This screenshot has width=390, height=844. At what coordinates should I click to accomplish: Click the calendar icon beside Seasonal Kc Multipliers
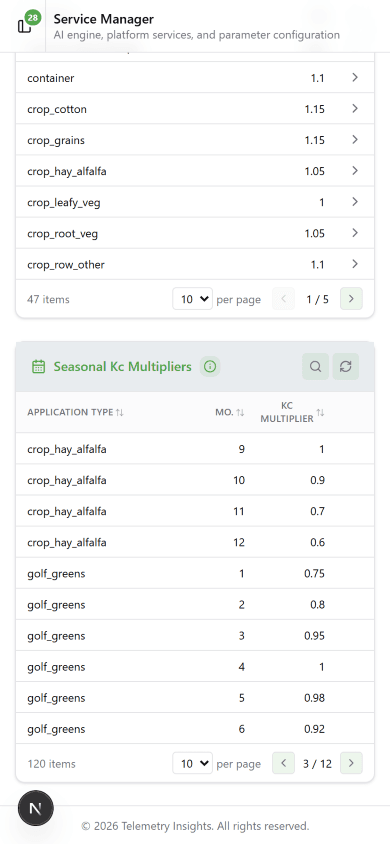click(38, 367)
